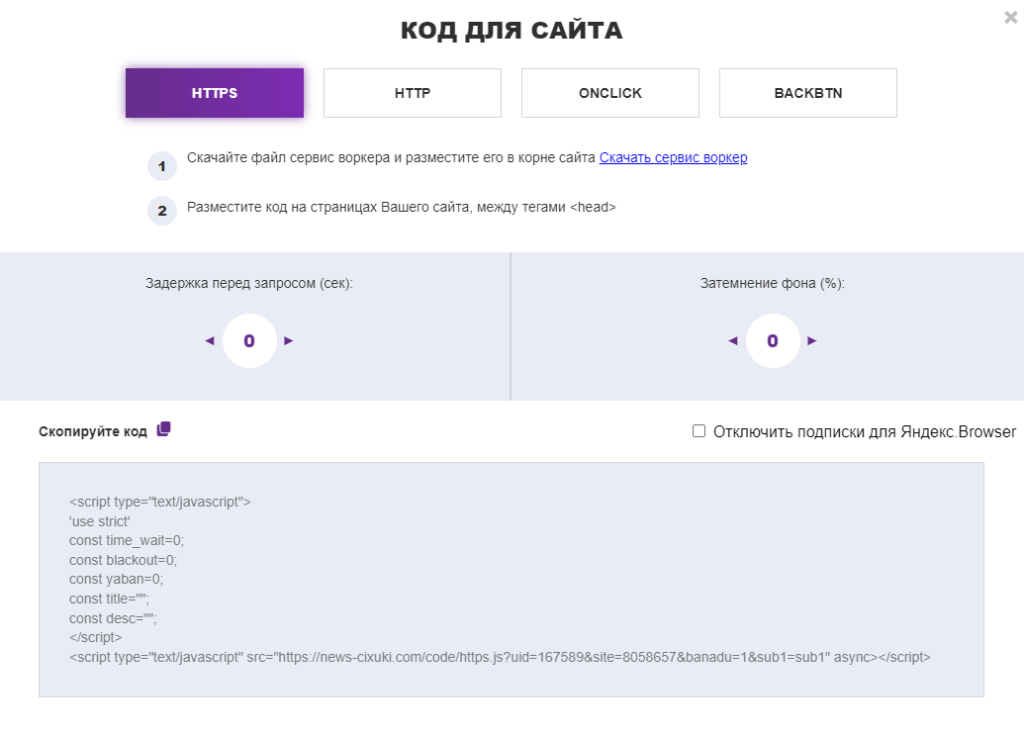Click the 'const time_wait=0;' code line

click(127, 541)
